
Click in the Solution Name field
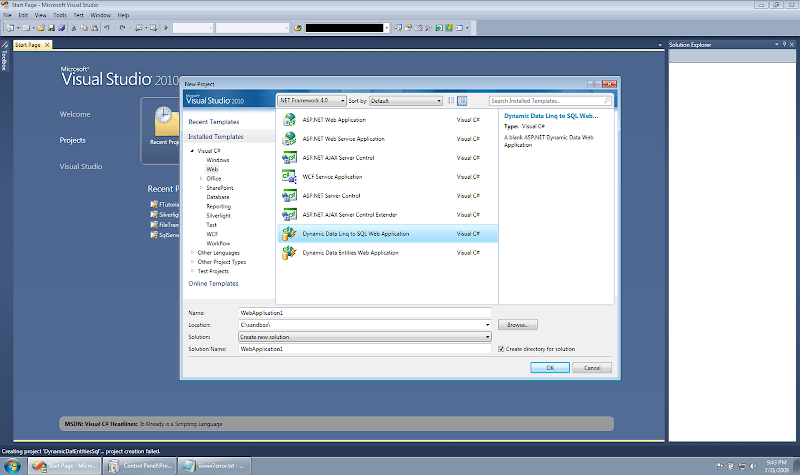pyautogui.click(x=365, y=349)
